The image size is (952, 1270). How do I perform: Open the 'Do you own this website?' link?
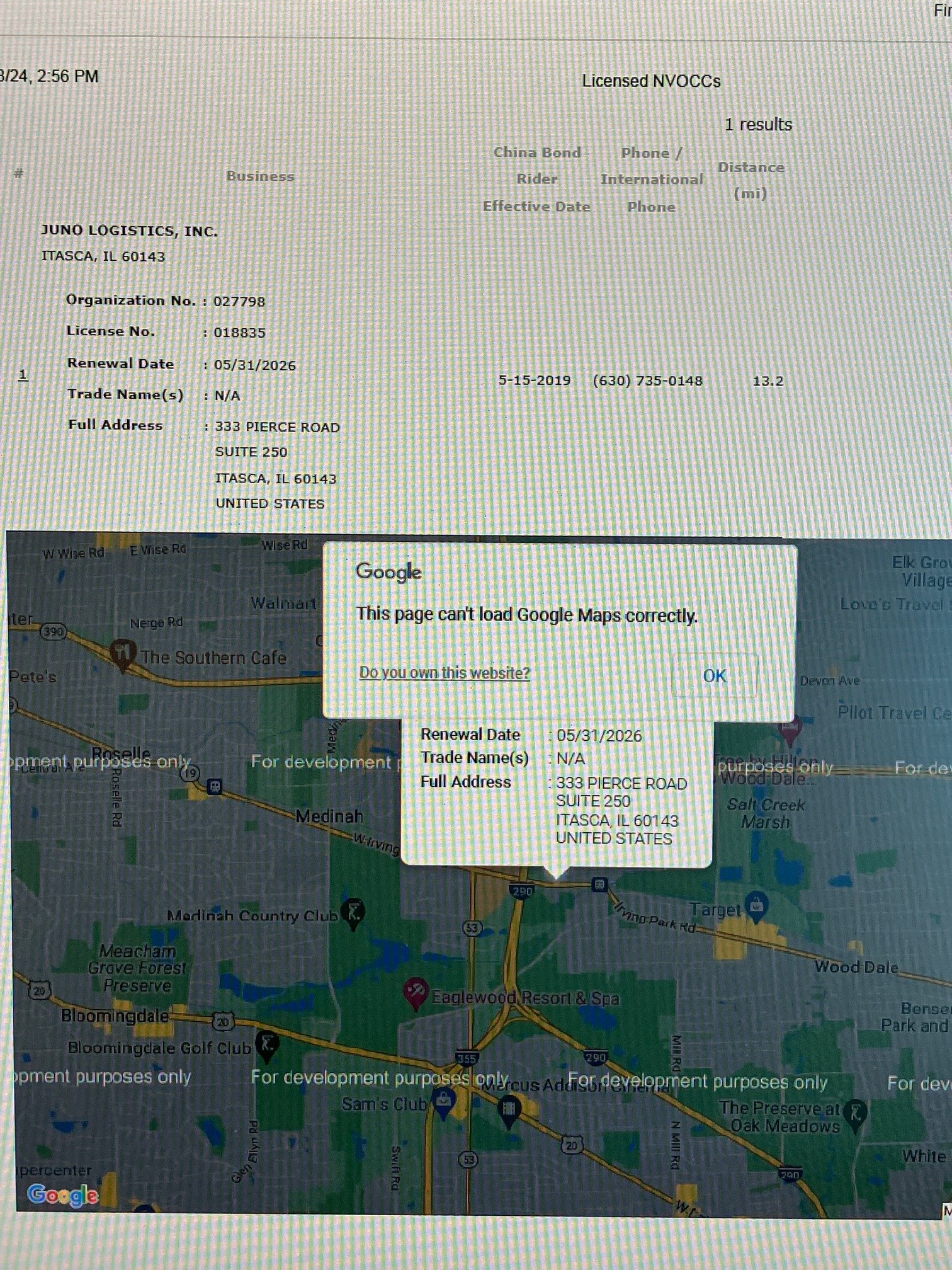(x=445, y=673)
